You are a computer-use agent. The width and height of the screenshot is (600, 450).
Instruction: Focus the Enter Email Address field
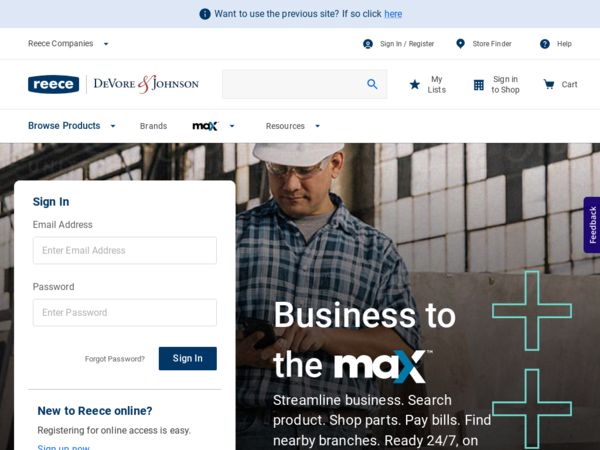125,250
